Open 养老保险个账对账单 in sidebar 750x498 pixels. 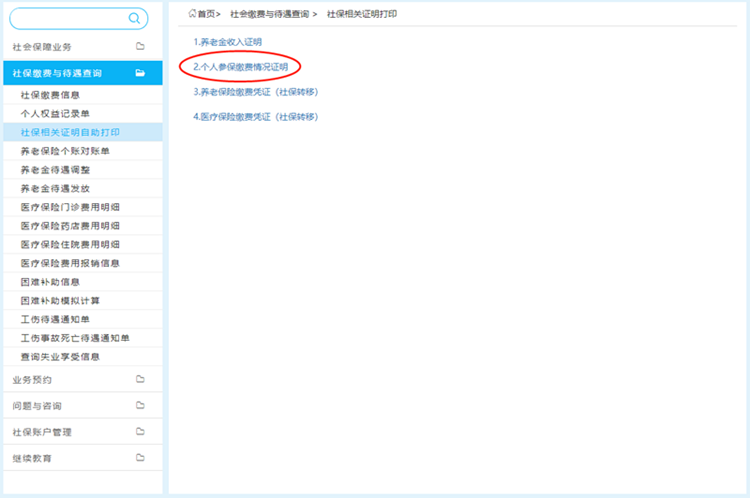tap(64, 151)
